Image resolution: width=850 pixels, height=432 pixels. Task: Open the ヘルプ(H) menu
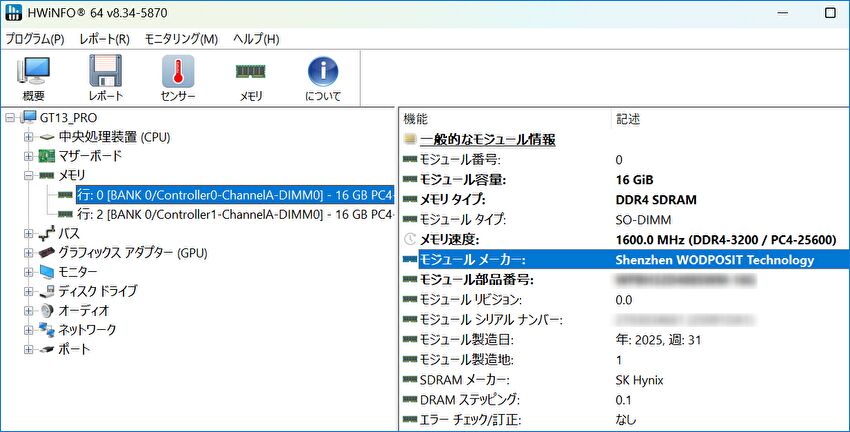coord(256,39)
